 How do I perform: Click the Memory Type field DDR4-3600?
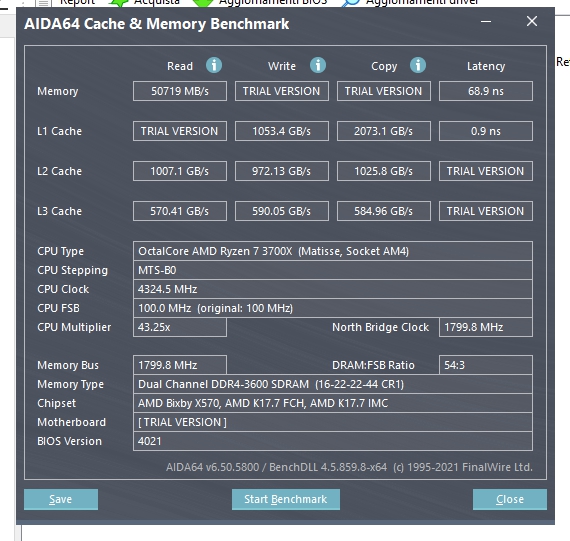click(333, 384)
